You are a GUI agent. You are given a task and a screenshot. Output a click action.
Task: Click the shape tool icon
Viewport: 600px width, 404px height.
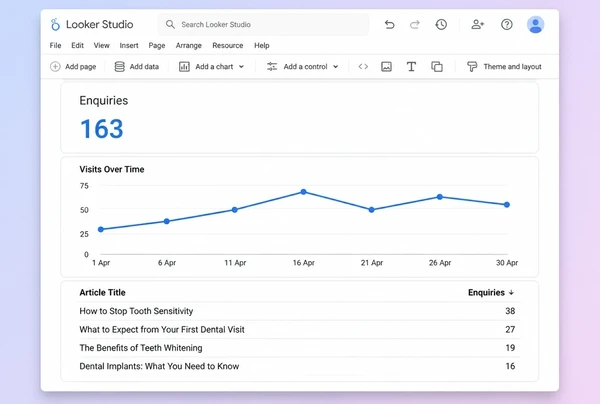point(437,67)
